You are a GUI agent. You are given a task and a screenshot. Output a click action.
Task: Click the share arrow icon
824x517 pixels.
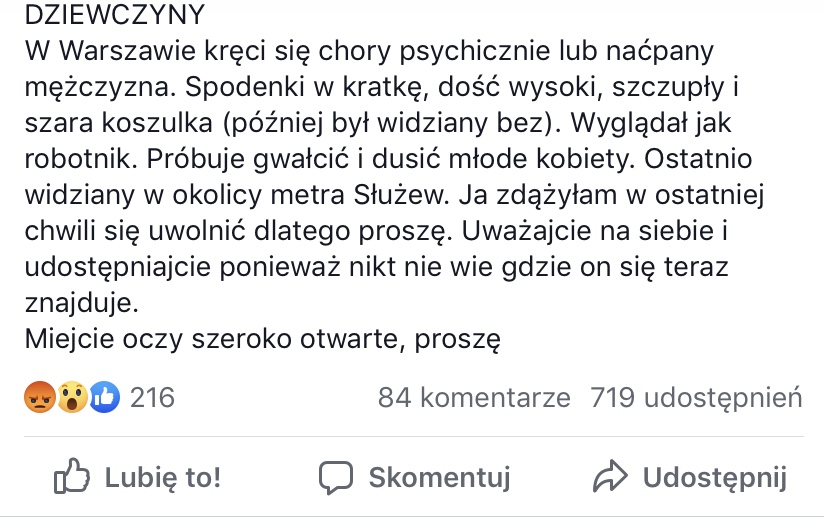[610, 476]
